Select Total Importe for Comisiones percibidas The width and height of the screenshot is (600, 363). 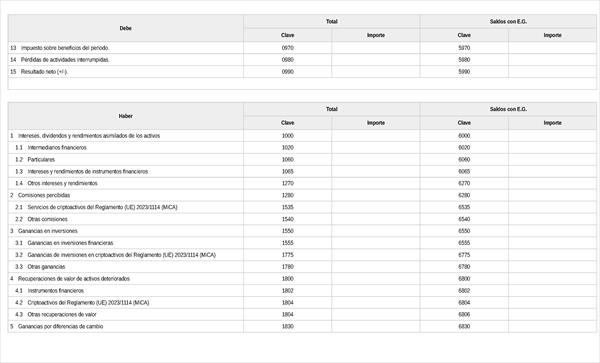pyautogui.click(x=376, y=195)
